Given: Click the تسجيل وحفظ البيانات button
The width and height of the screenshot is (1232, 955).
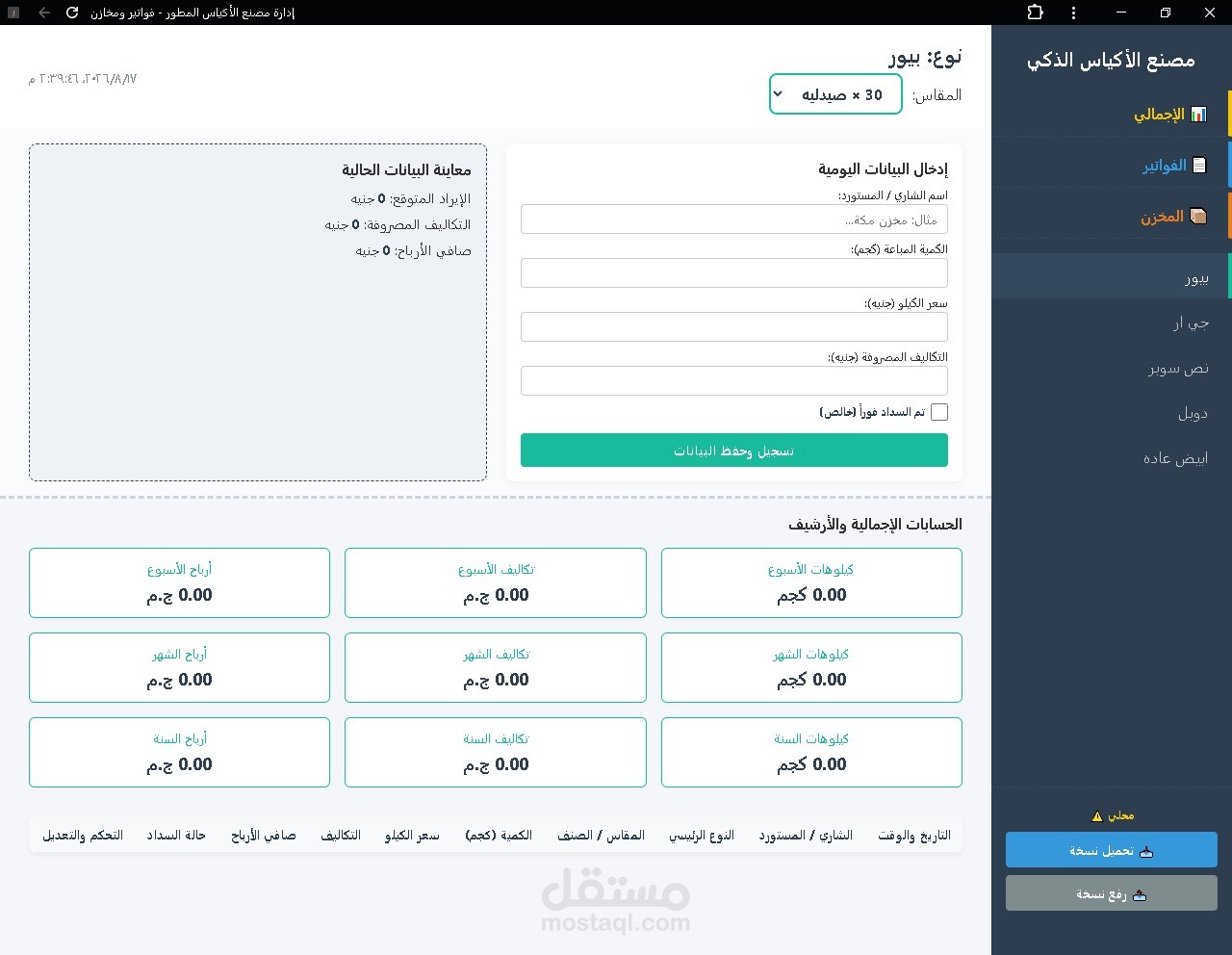Looking at the screenshot, I should pos(734,451).
